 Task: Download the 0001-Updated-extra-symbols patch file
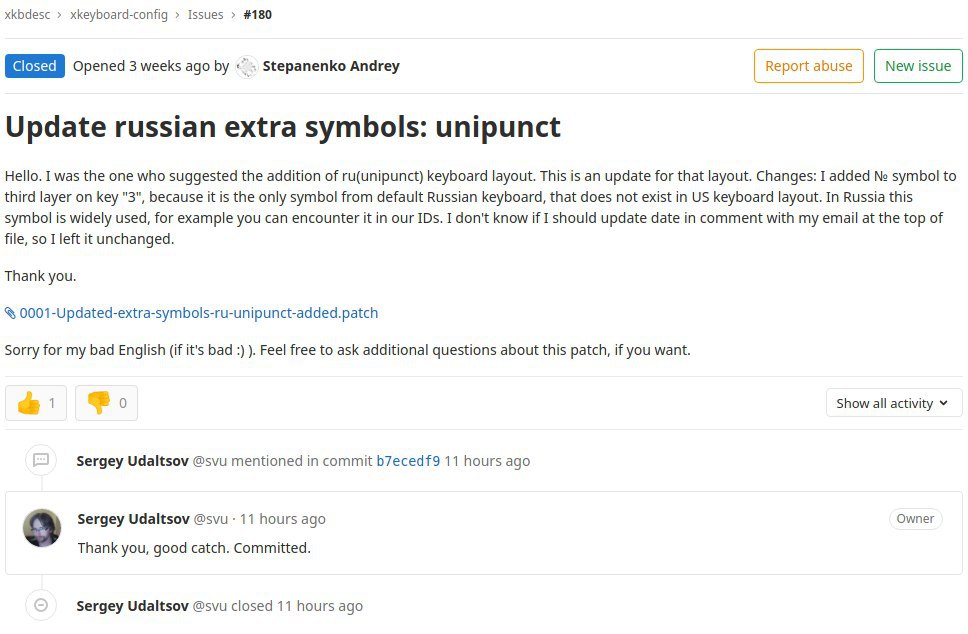[x=199, y=313]
